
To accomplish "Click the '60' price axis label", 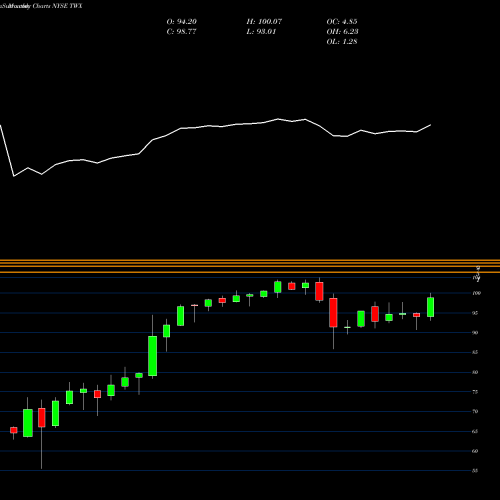I will coord(475,451).
